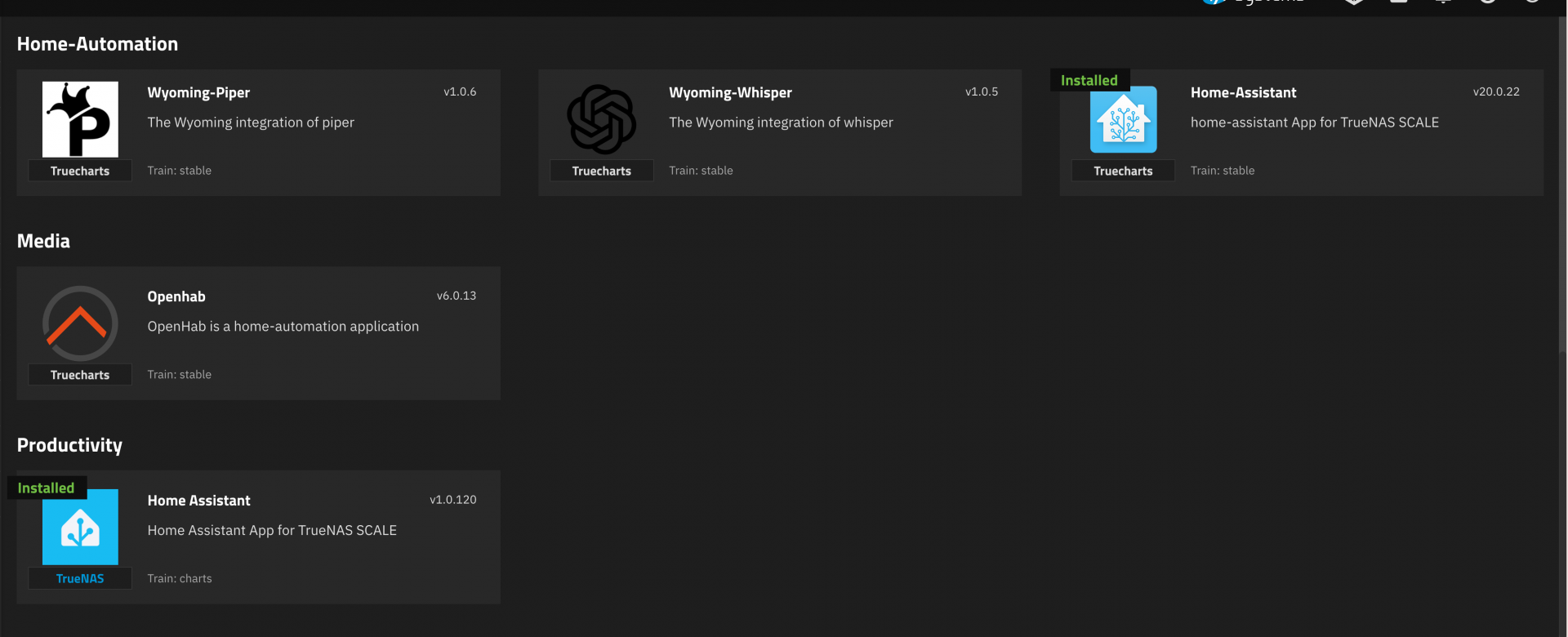This screenshot has height=637, width=1568.
Task: Click the Truecharts badge under Openhab
Action: [80, 375]
